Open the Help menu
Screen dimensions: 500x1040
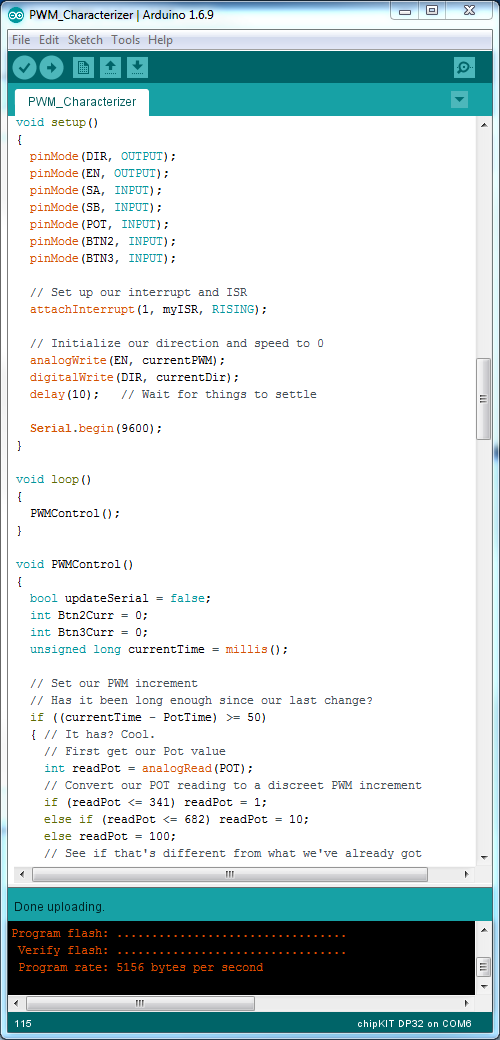coord(160,40)
